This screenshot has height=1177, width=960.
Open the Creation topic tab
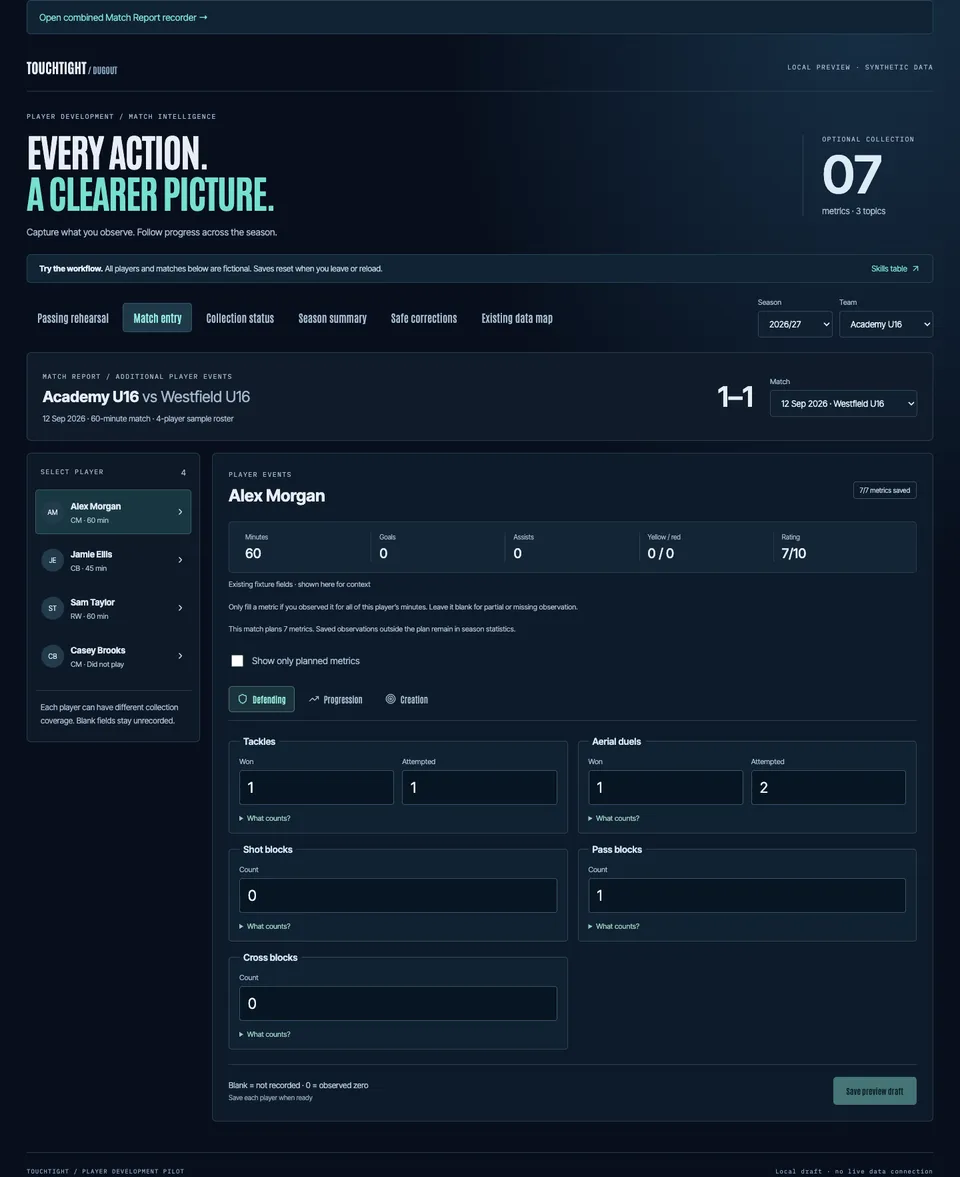[x=407, y=699]
